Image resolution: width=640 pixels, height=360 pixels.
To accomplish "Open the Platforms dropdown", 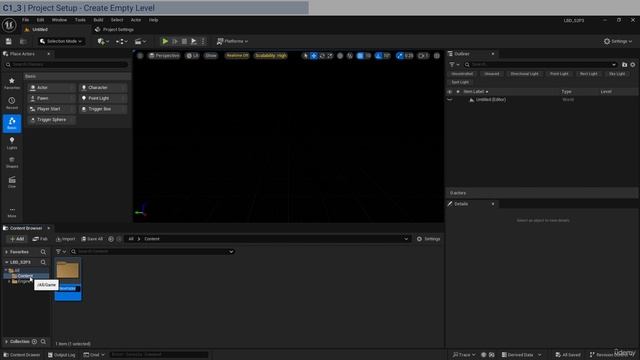I will pos(232,41).
